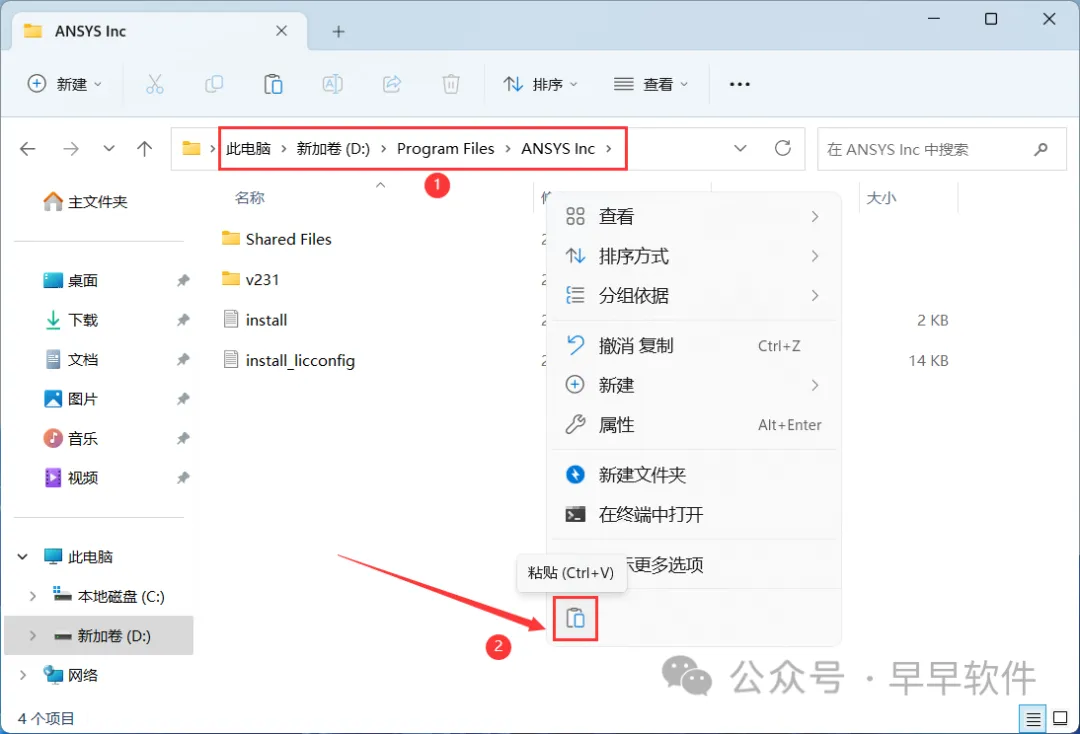Viewport: 1080px width, 734px height.
Task: Click the Delete trash icon in toolbar
Action: (x=451, y=84)
